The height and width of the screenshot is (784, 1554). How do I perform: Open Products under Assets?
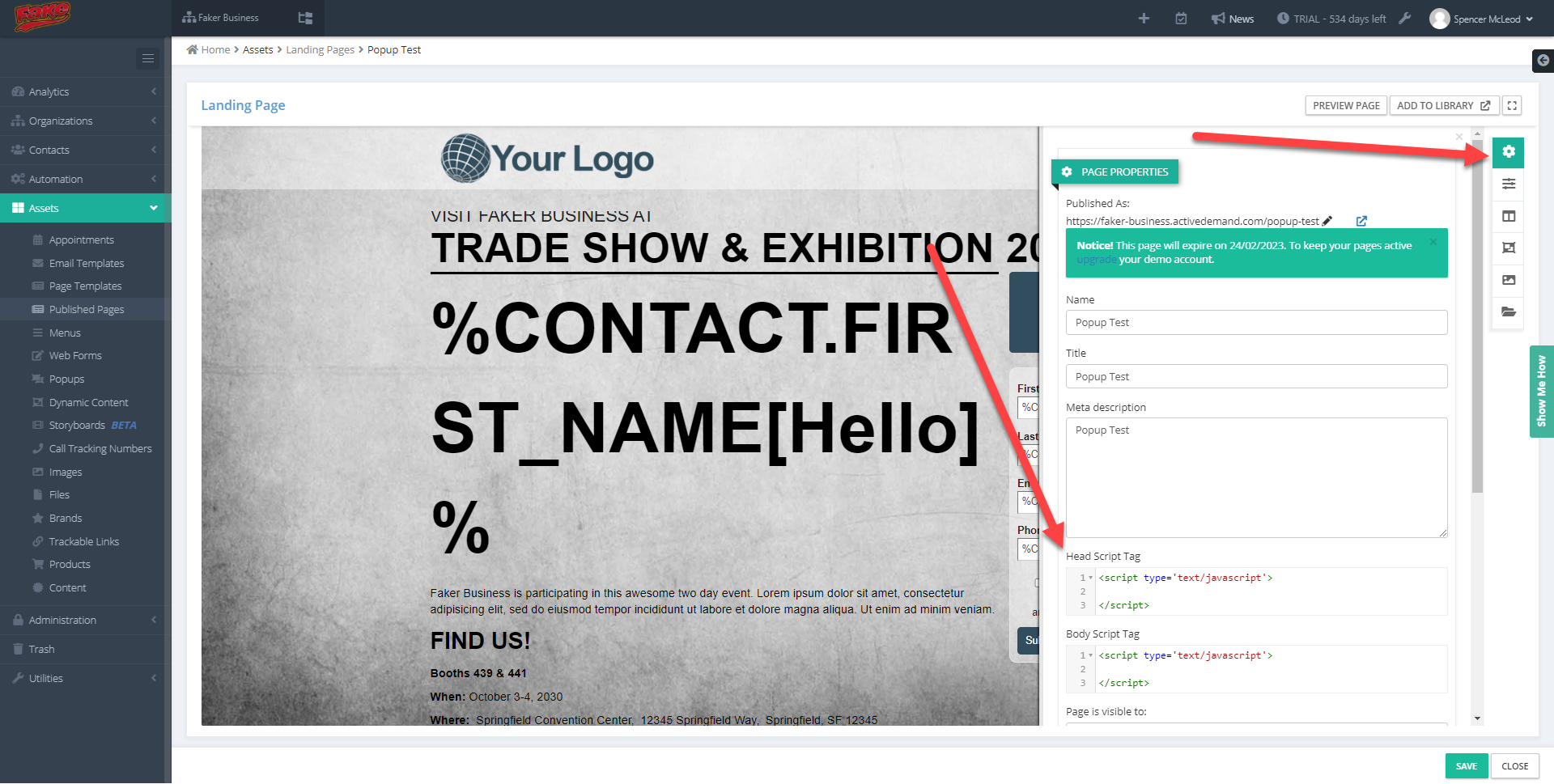pyautogui.click(x=70, y=565)
